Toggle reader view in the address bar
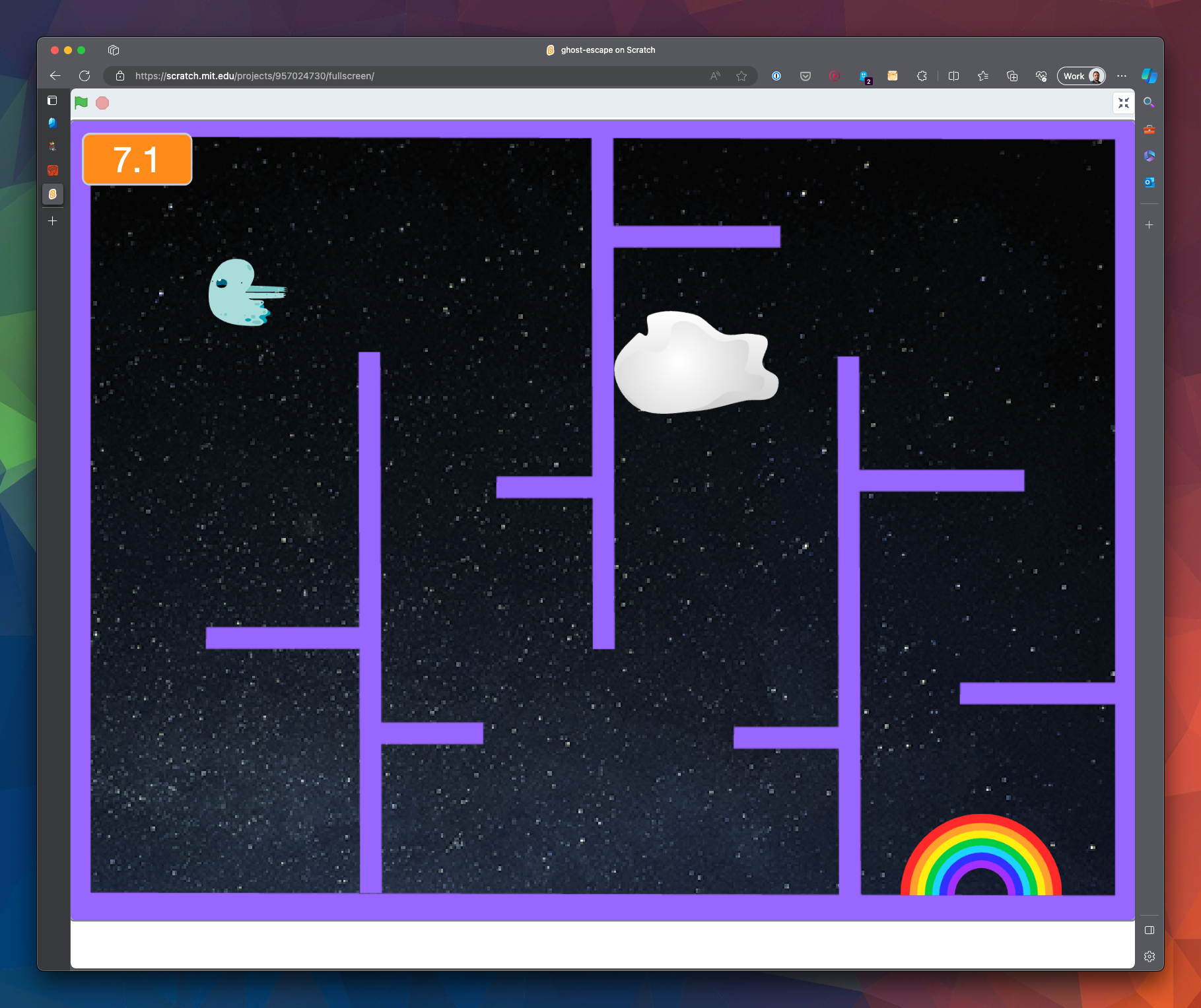This screenshot has width=1201, height=1008. (715, 76)
